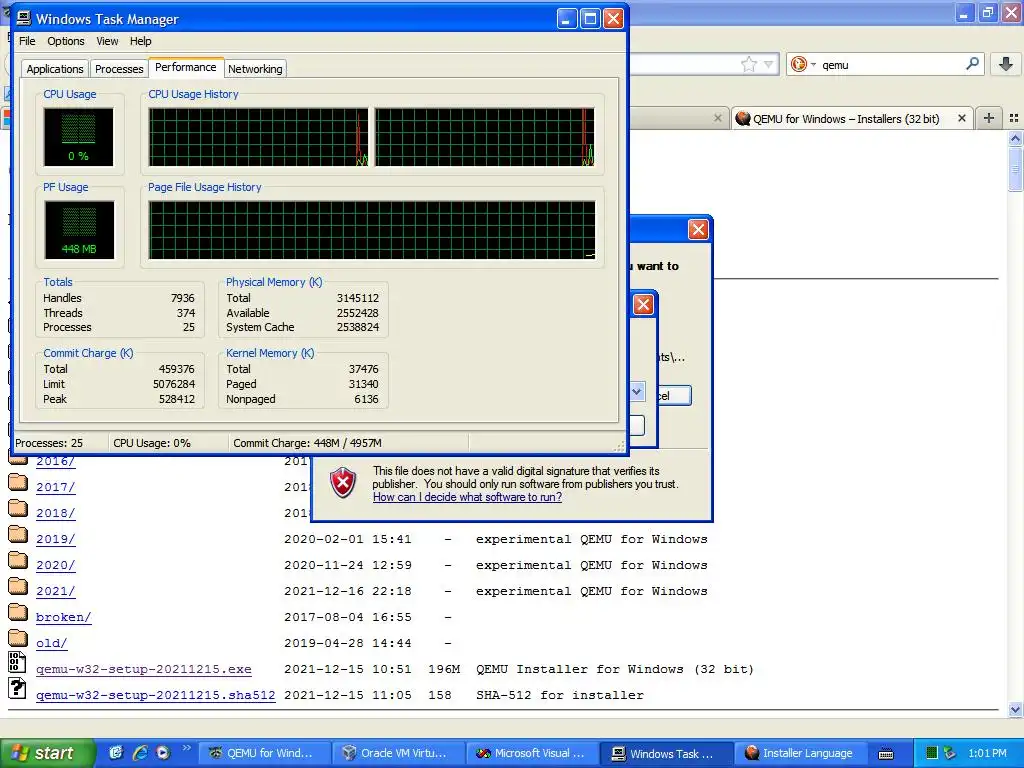
Task: Click the folder icon beside 2019/
Action: tap(18, 535)
